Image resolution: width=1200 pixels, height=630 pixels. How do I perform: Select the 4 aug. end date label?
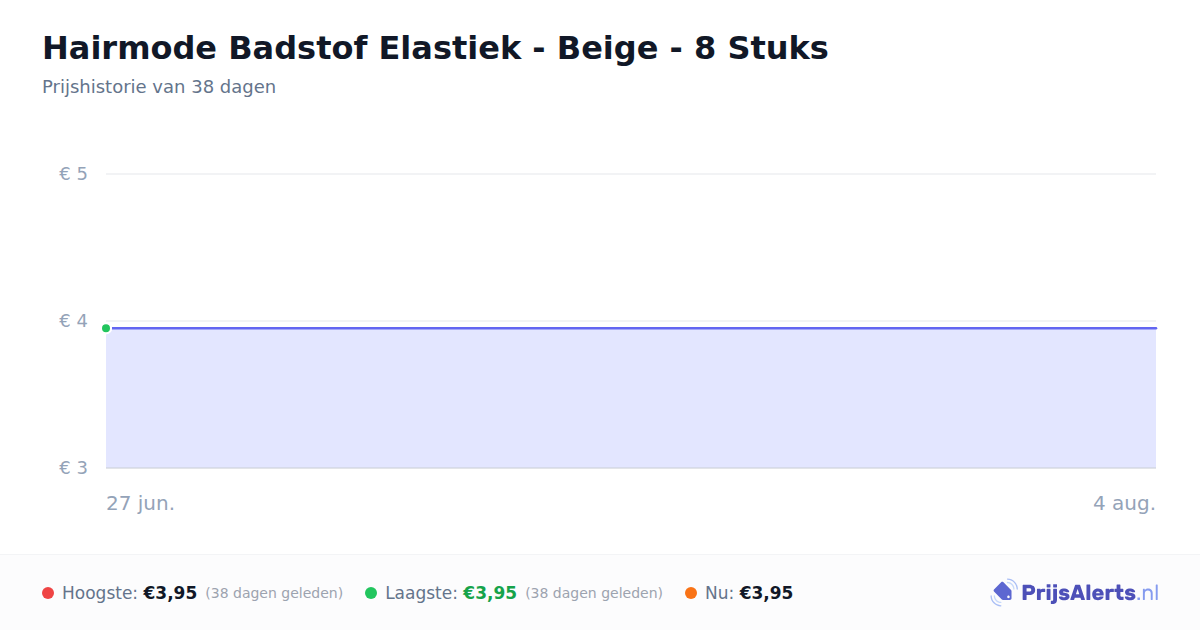pyautogui.click(x=1124, y=503)
